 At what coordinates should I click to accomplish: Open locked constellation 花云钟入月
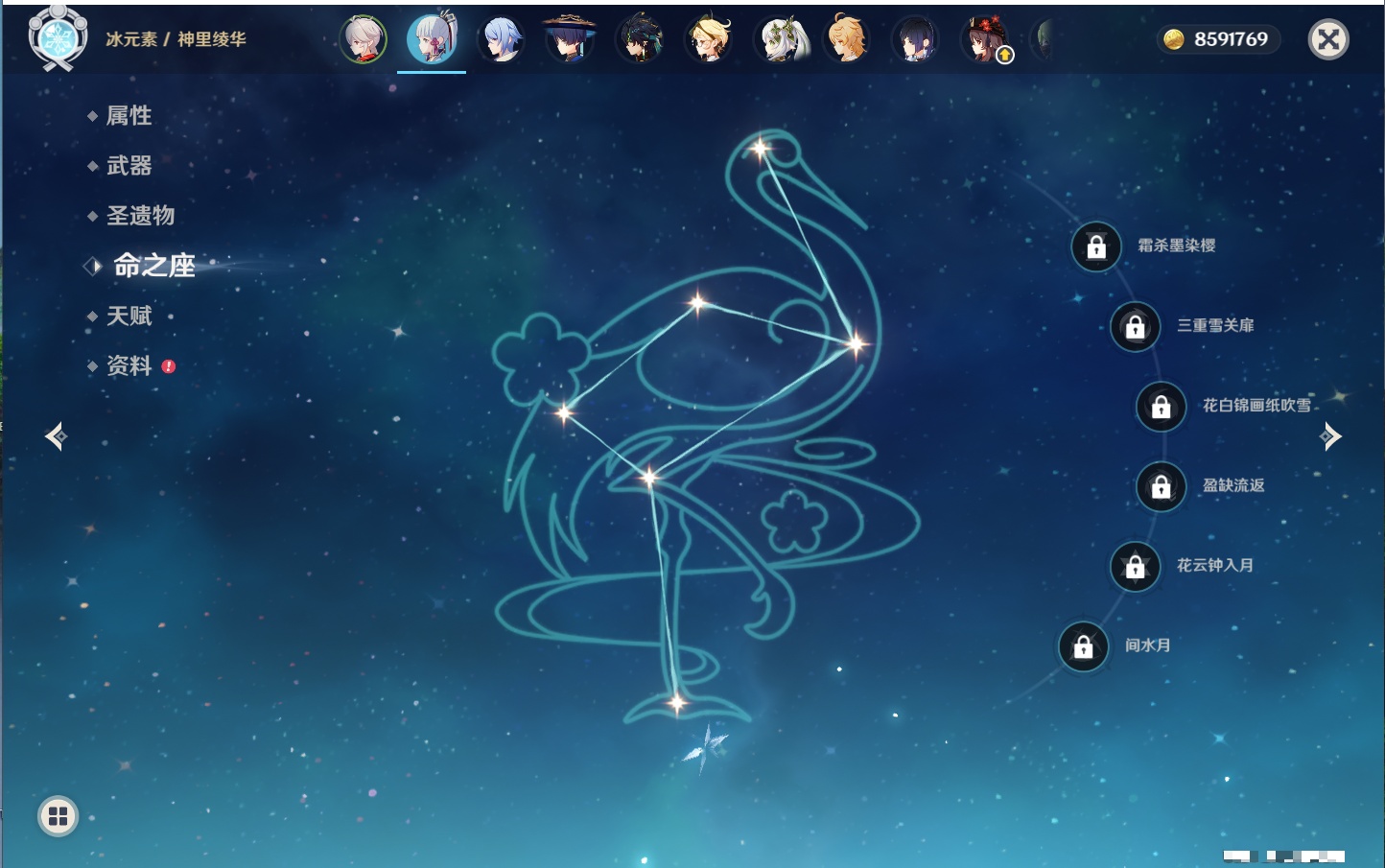(x=1136, y=566)
